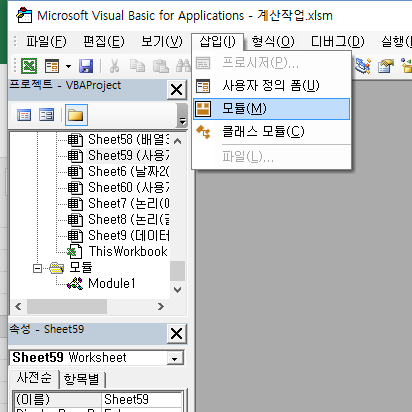Image resolution: width=412 pixels, height=412 pixels.
Task: Click the user form icon beside 사용자 정의 폼(U)
Action: tap(203, 86)
